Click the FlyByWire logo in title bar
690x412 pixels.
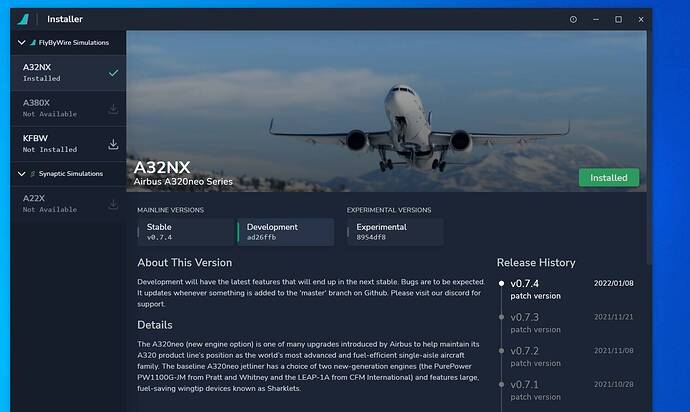point(23,19)
